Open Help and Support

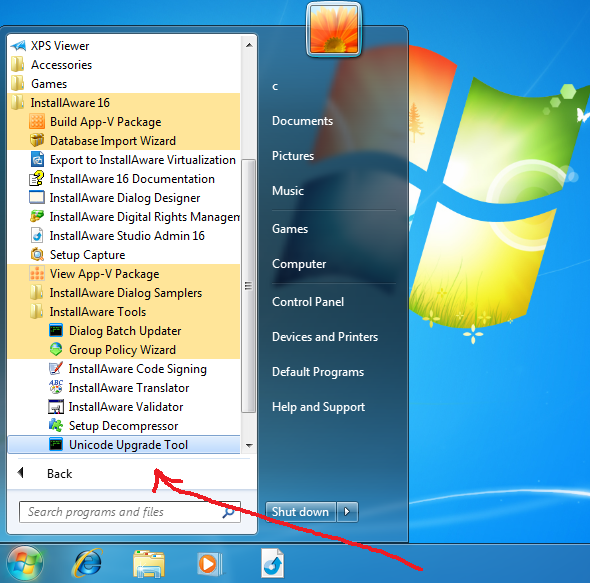point(318,407)
